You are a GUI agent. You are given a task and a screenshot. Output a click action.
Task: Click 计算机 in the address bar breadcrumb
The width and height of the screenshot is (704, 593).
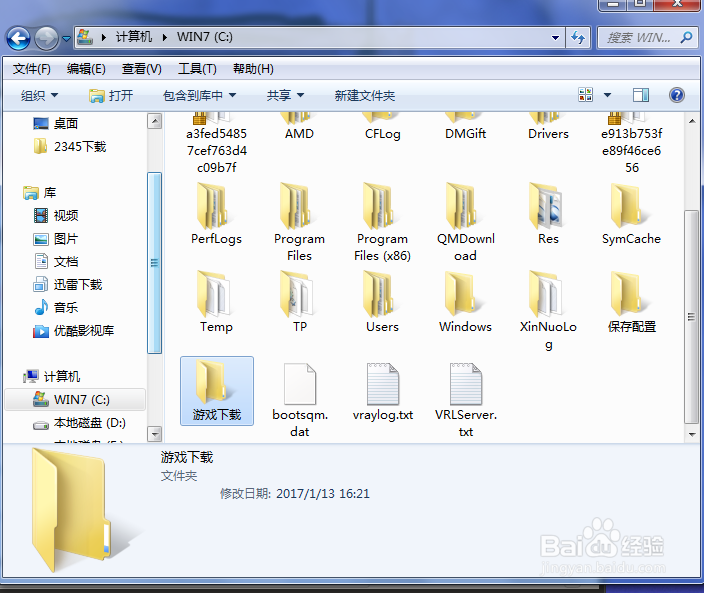(x=134, y=37)
